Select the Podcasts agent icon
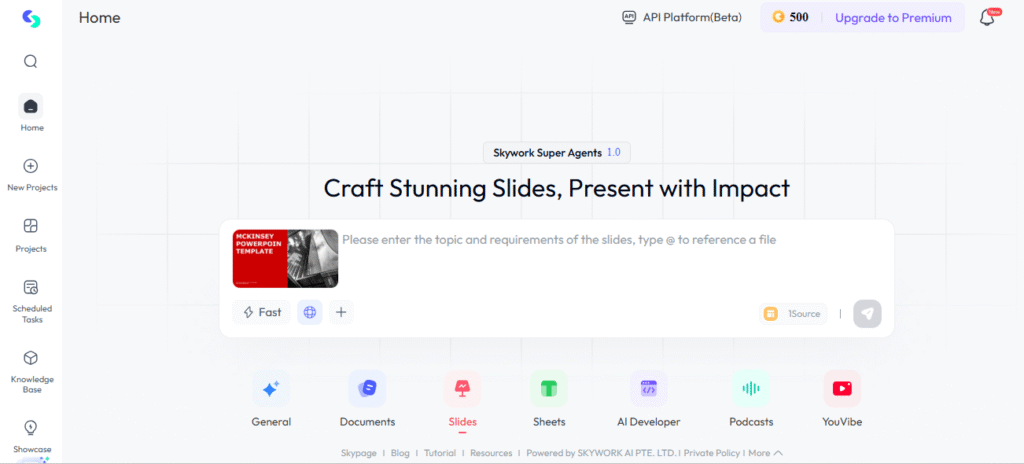Viewport: 1024px width, 464px height. click(750, 389)
